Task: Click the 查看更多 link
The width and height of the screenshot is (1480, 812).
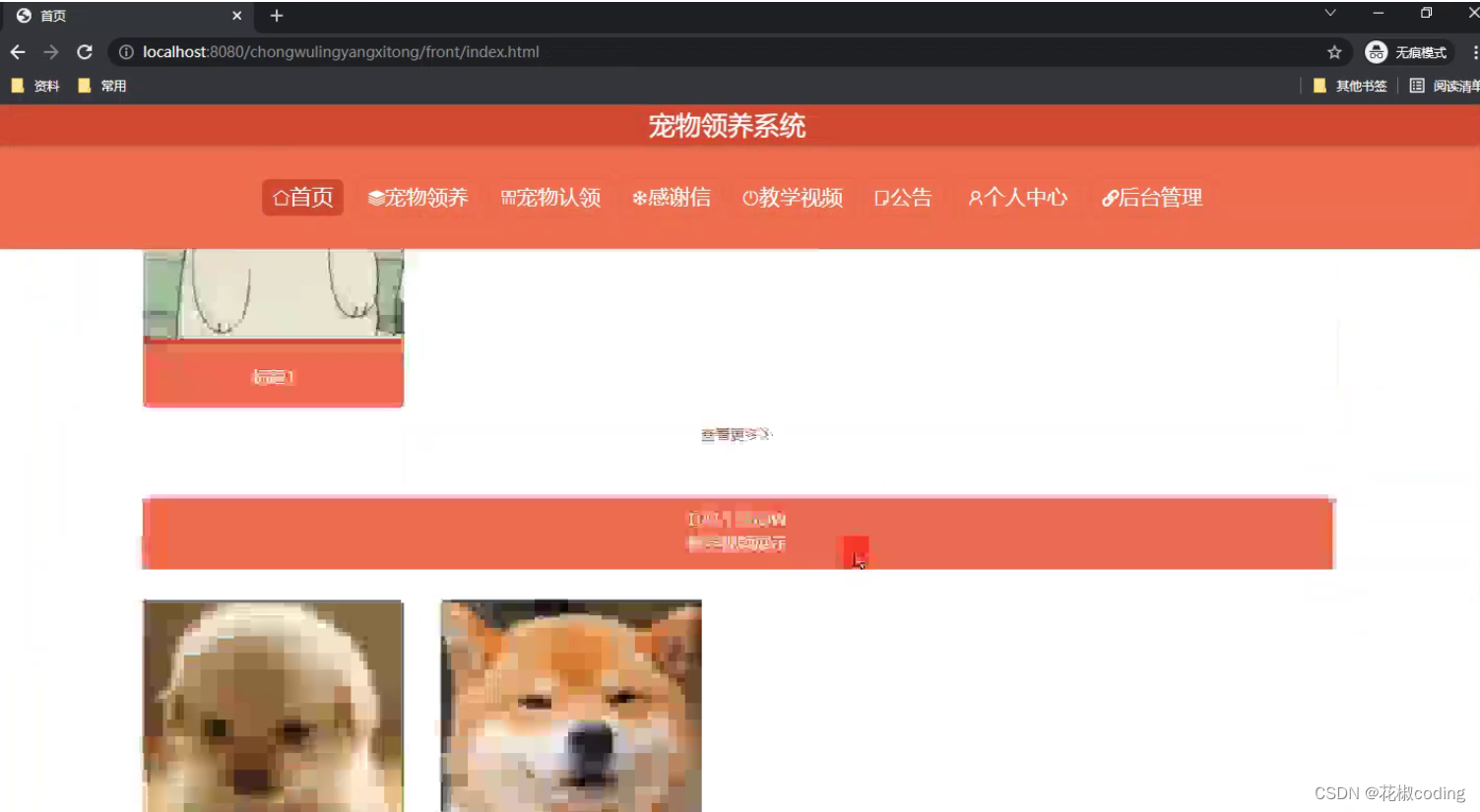Action: [x=736, y=434]
